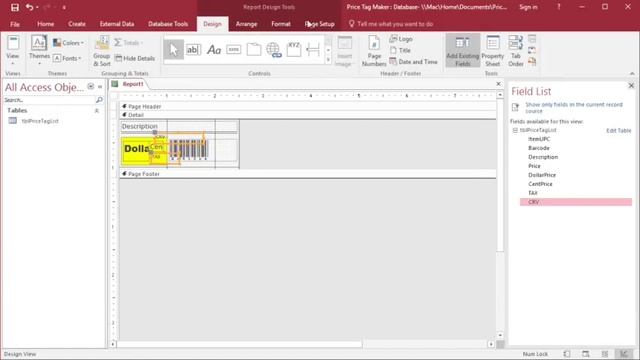The height and width of the screenshot is (360, 640).
Task: Select the DollarPrice field
Action: click(542, 175)
